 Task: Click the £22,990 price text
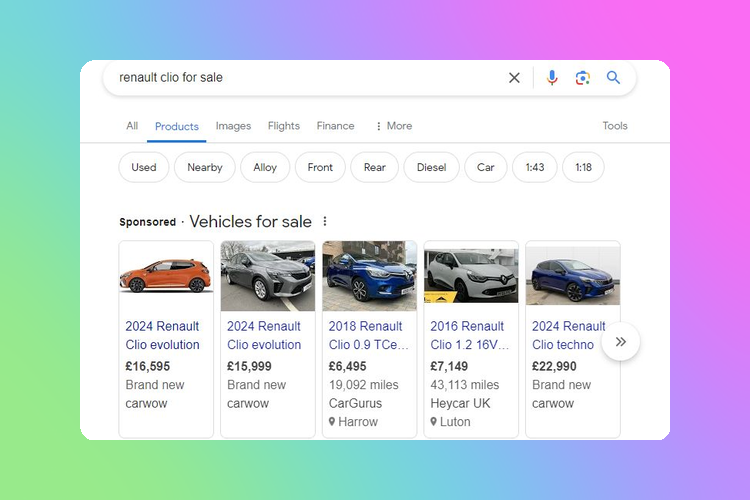click(554, 366)
